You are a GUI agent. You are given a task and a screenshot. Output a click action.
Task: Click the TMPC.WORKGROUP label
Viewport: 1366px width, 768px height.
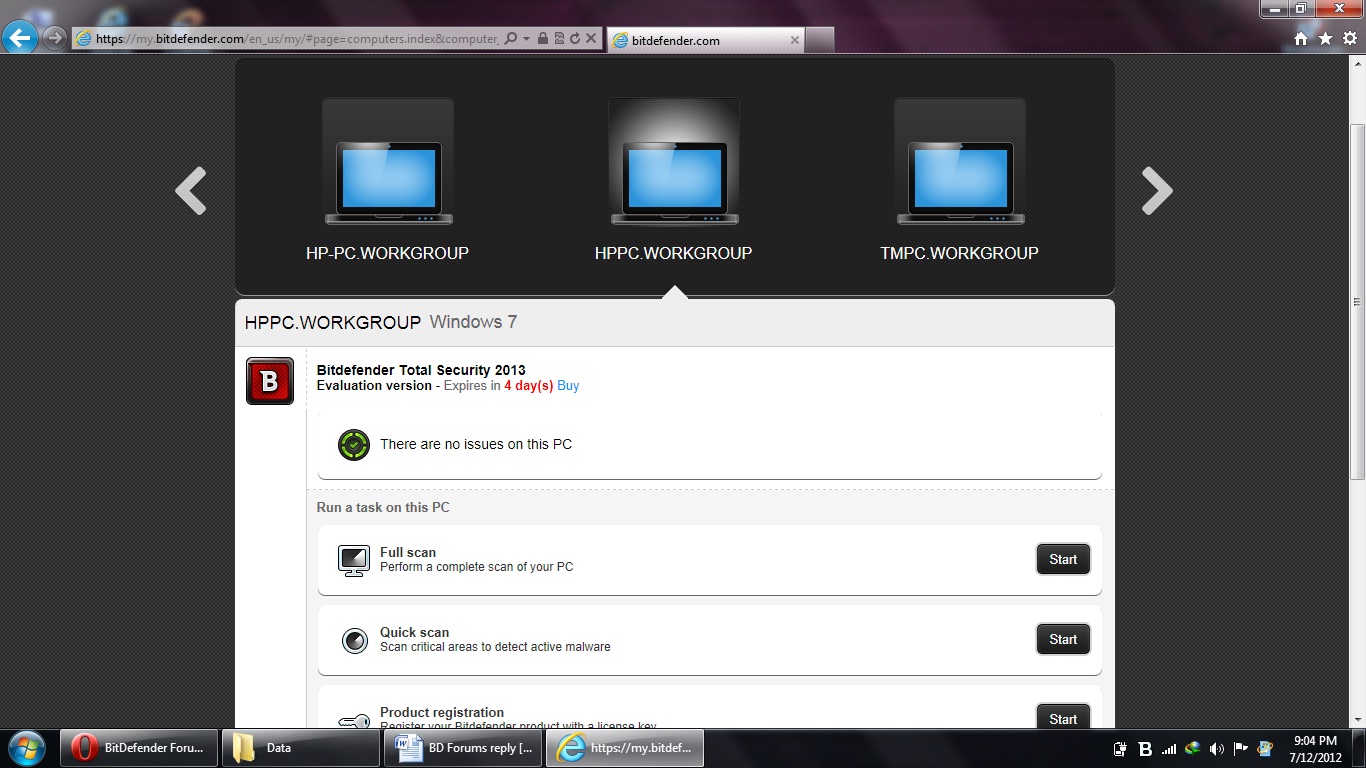[x=959, y=253]
